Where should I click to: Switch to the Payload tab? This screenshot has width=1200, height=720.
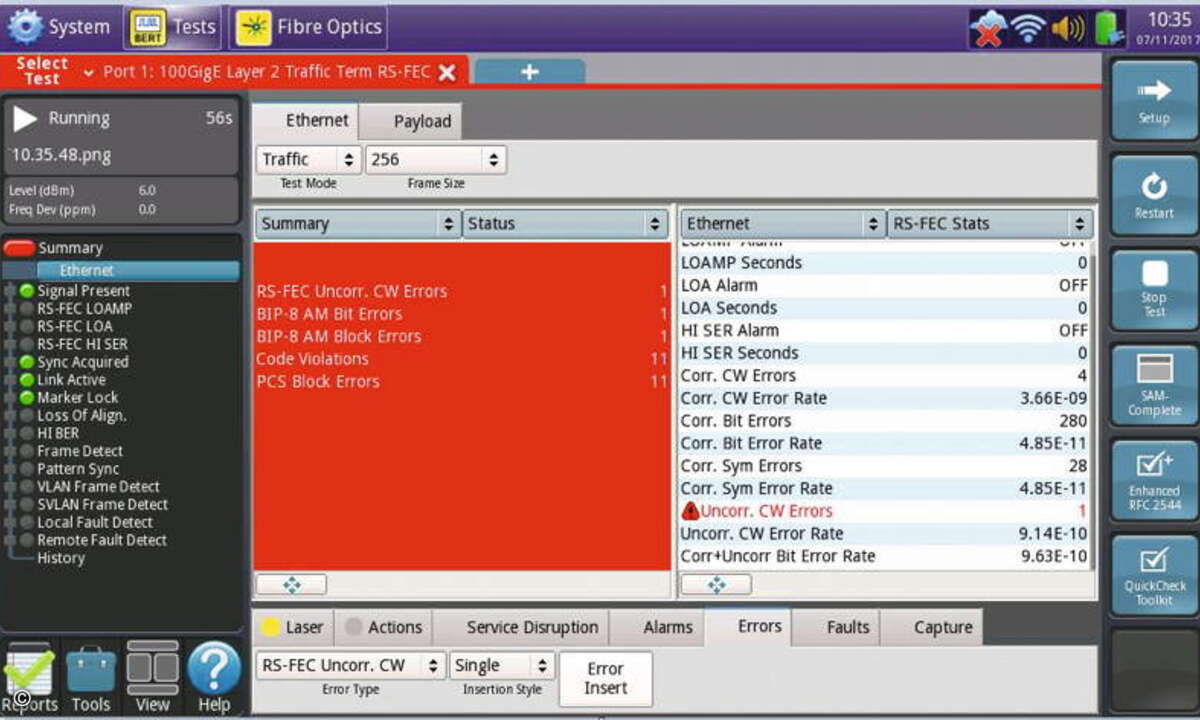point(412,122)
